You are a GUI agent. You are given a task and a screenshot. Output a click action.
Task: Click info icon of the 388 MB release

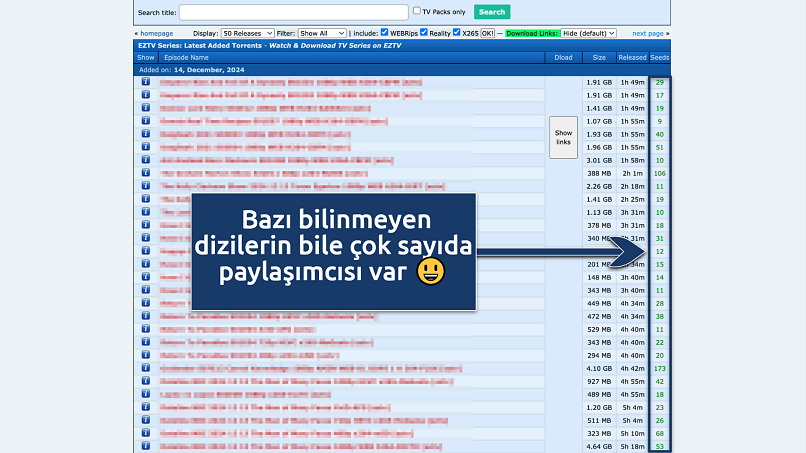pyautogui.click(x=145, y=173)
